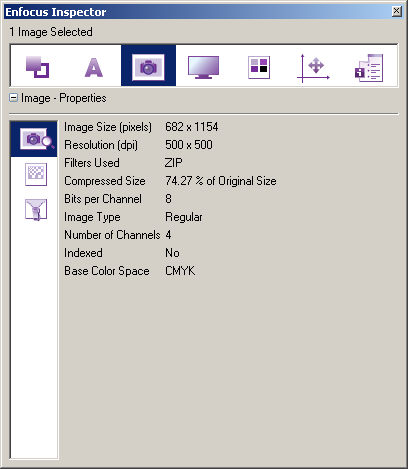Click the 'No' indexed value
408x469 pixels.
tap(172, 253)
